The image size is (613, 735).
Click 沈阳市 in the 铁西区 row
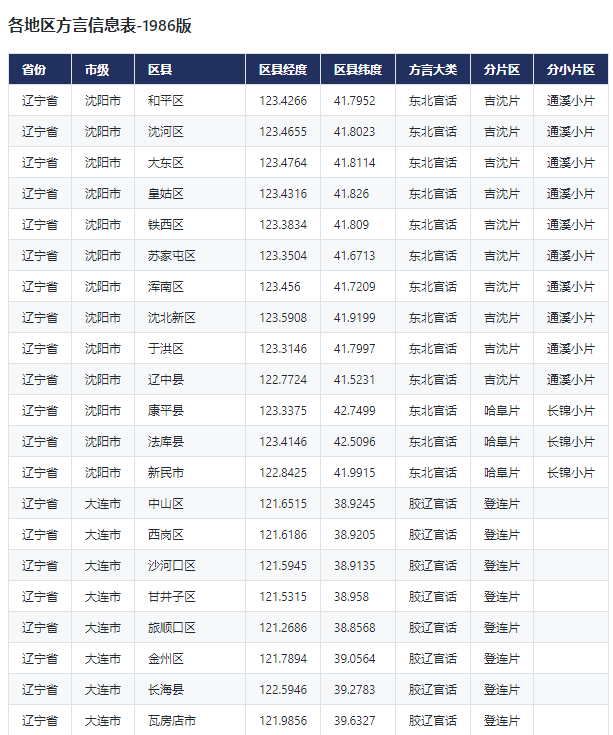click(x=103, y=225)
